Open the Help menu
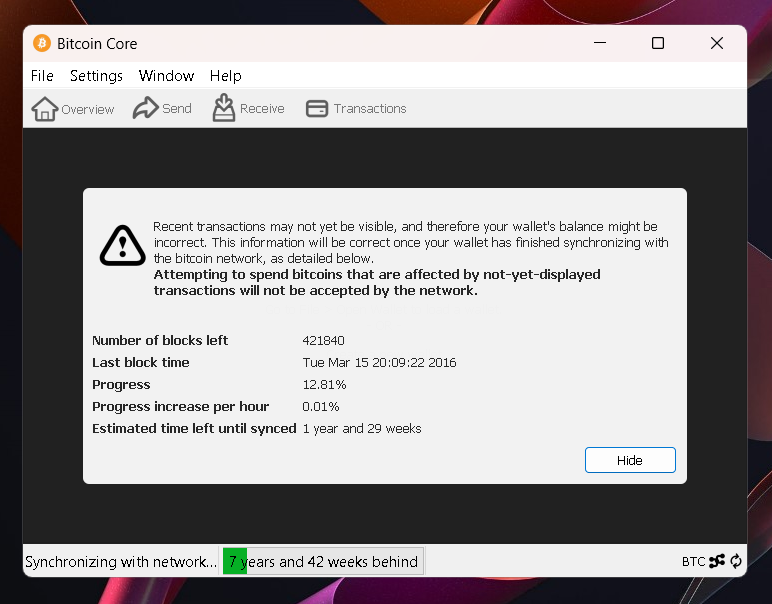 click(x=225, y=76)
